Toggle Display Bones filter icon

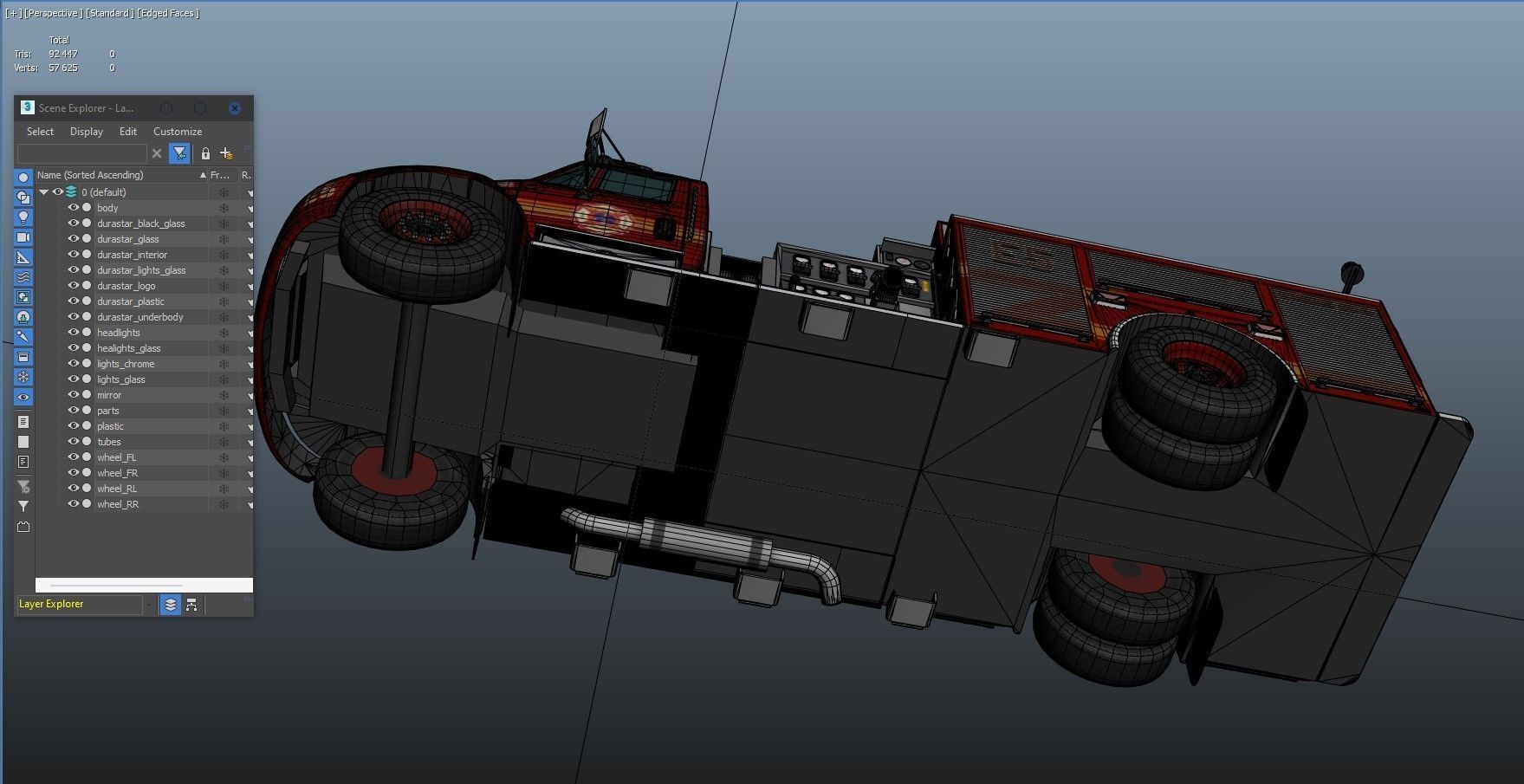coord(23,337)
